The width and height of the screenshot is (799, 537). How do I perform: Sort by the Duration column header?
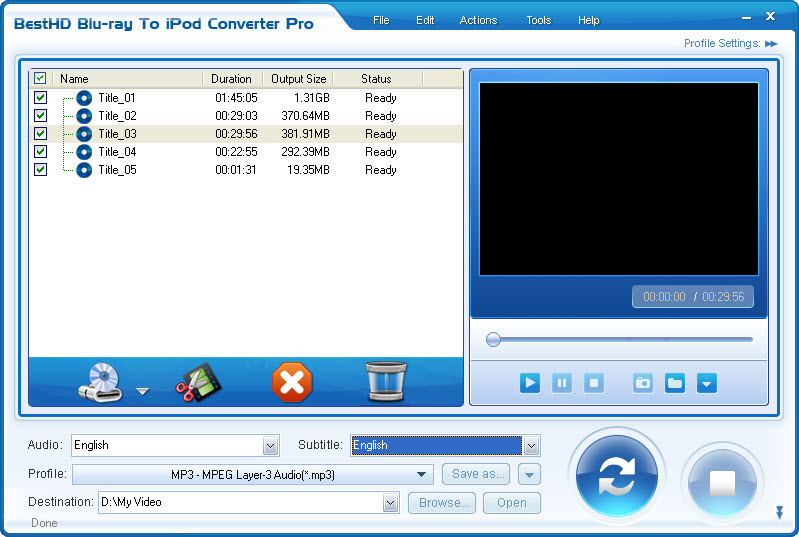tap(232, 78)
